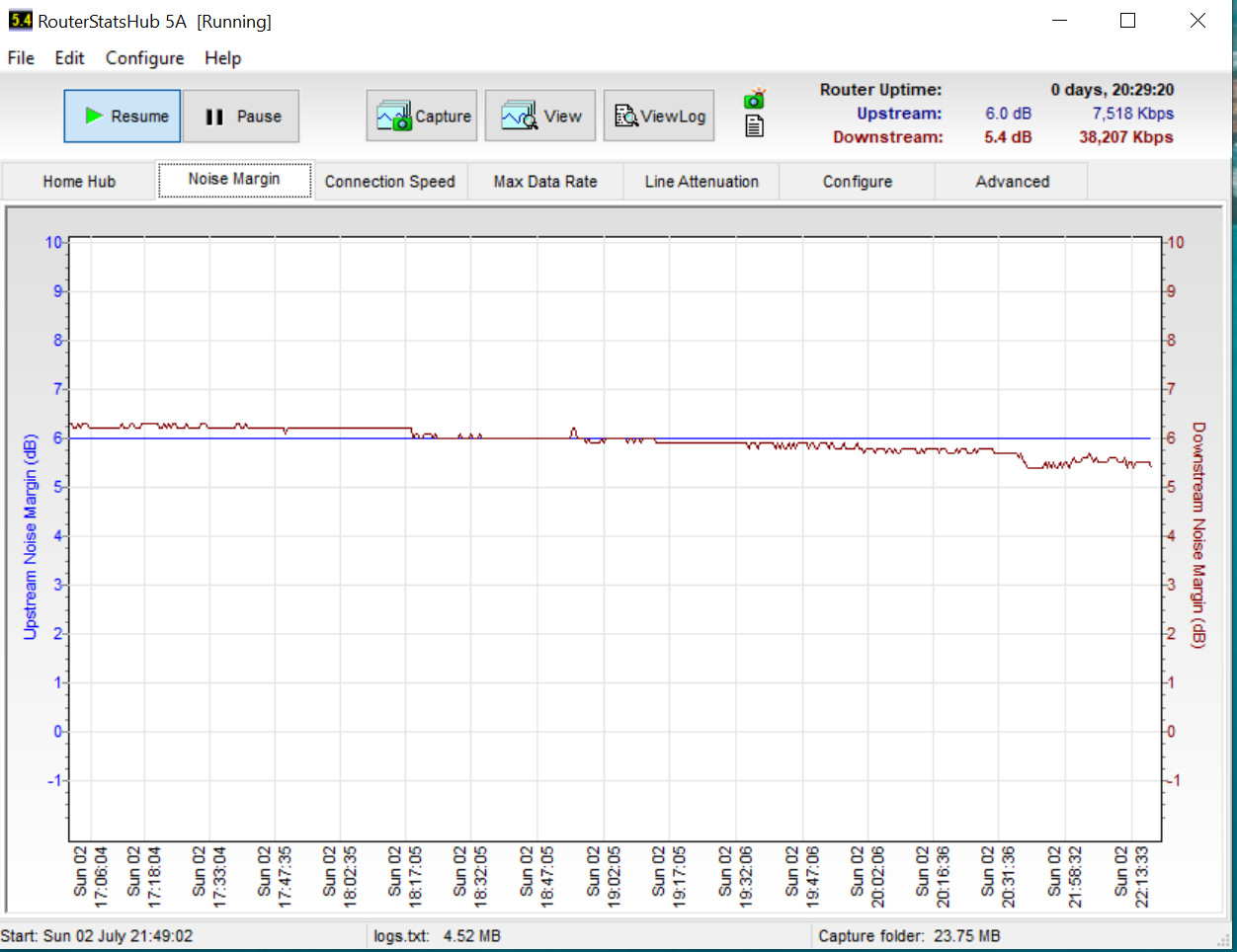Viewport: 1237px width, 952px height.
Task: Open the File menu
Action: click(21, 58)
